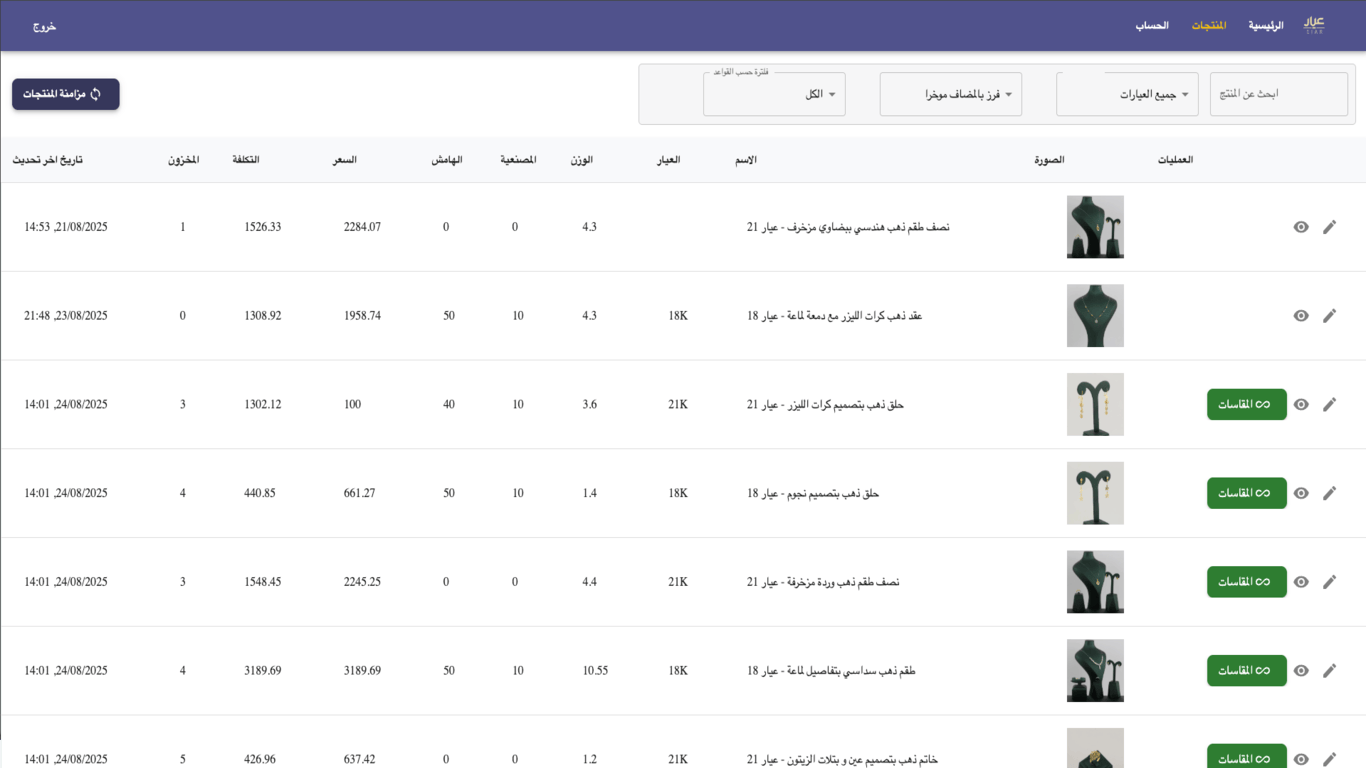Click المقاسات button for حلق ذهب كرات الليزر
Viewport: 1366px width, 768px height.
(1246, 405)
